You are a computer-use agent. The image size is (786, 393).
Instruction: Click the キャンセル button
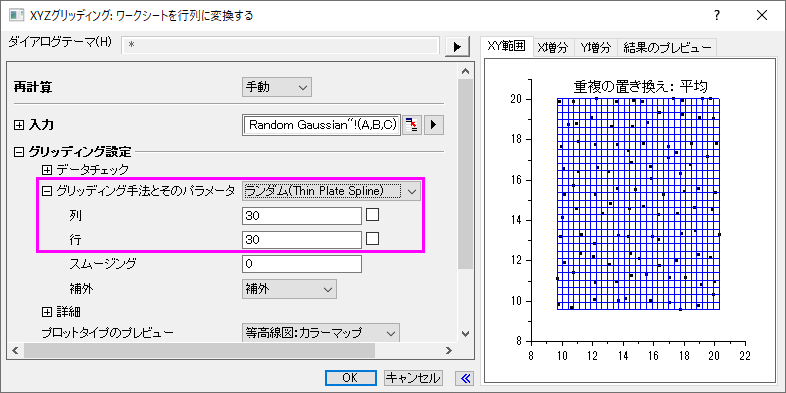pos(414,378)
